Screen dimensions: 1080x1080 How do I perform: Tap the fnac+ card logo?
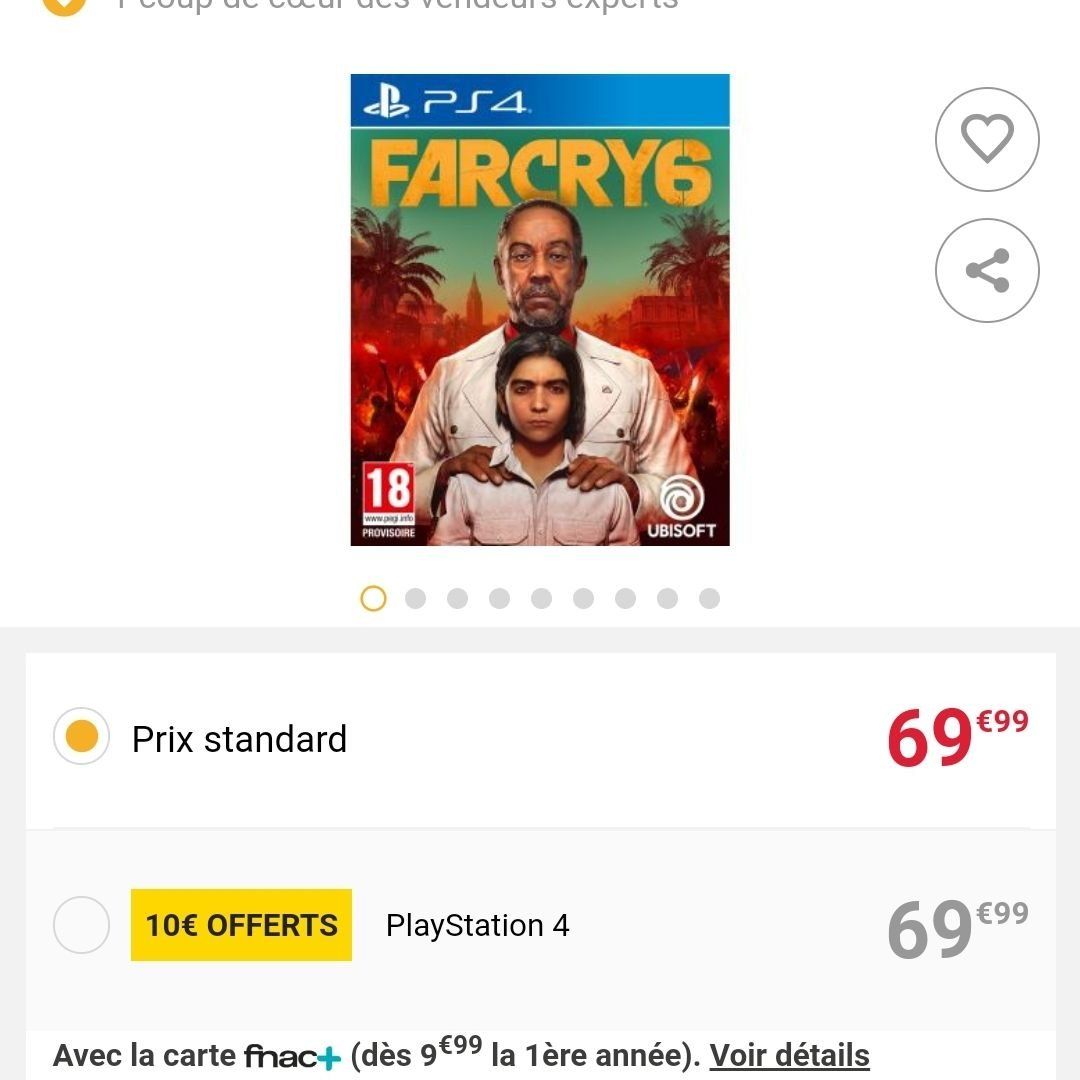pyautogui.click(x=292, y=1056)
